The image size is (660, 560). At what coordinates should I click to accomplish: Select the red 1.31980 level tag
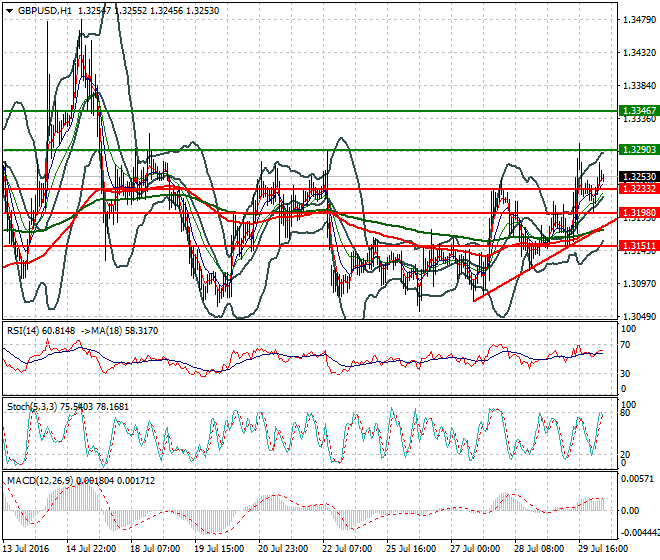click(x=638, y=212)
